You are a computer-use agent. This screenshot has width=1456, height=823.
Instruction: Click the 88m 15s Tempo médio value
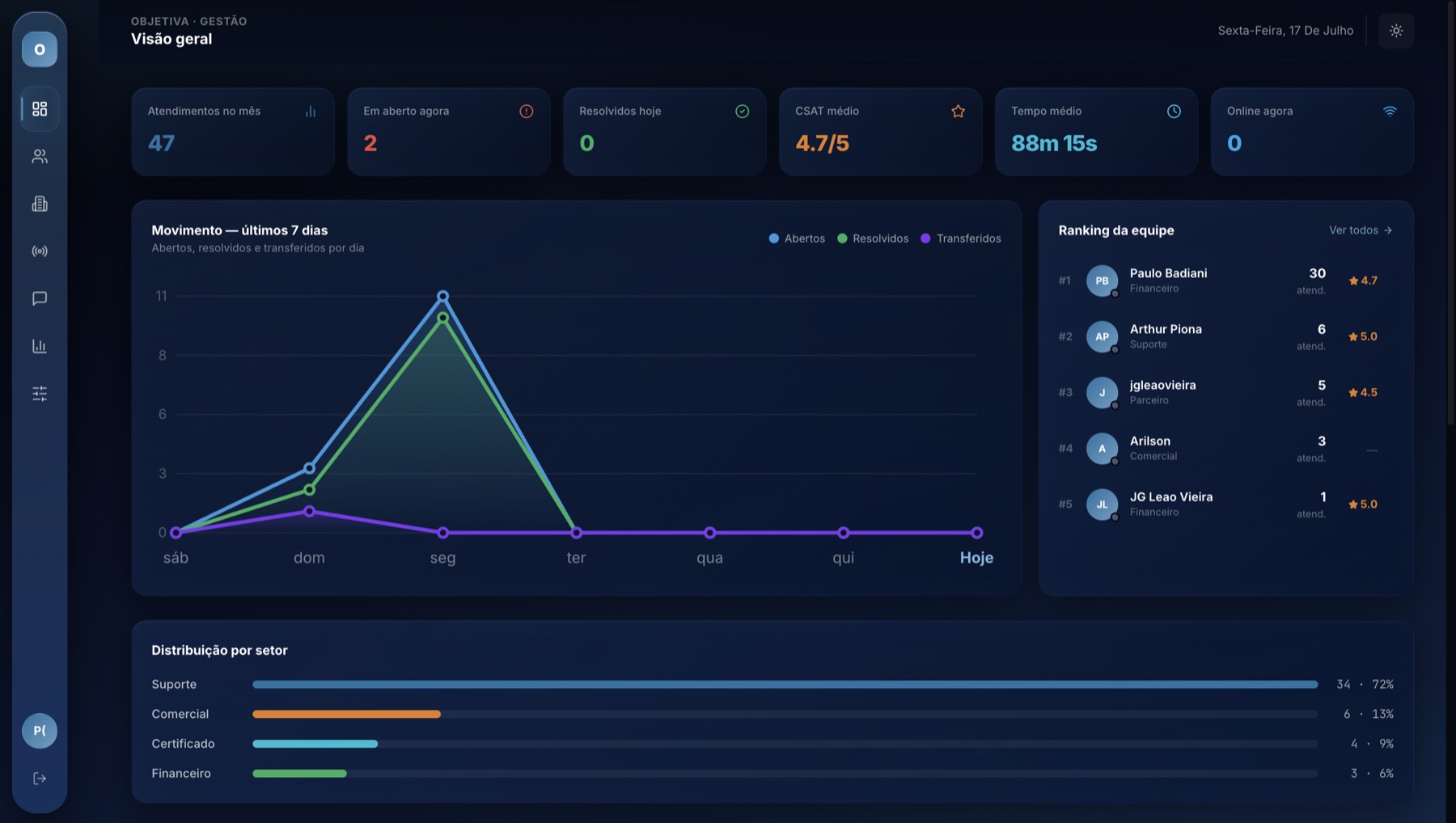tap(1054, 143)
